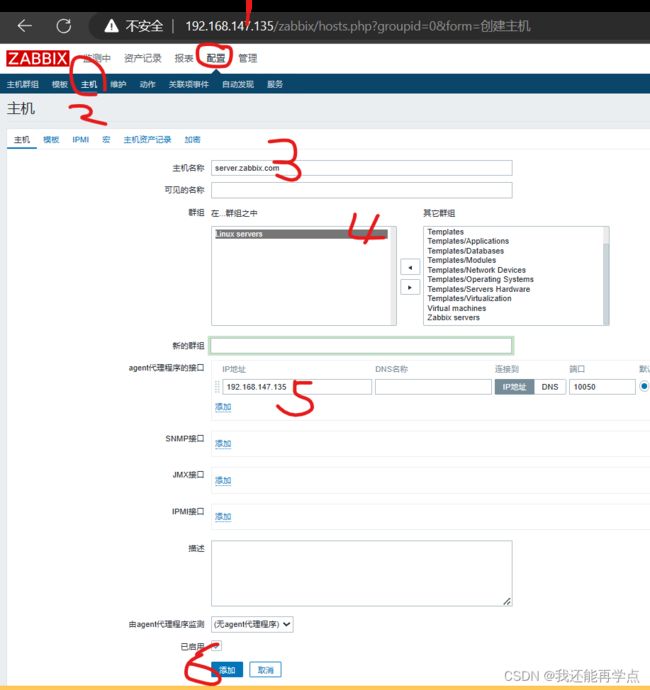The width and height of the screenshot is (650, 690).
Task: Select Templates/Operating Systems in other groups
Action: [x=481, y=279]
